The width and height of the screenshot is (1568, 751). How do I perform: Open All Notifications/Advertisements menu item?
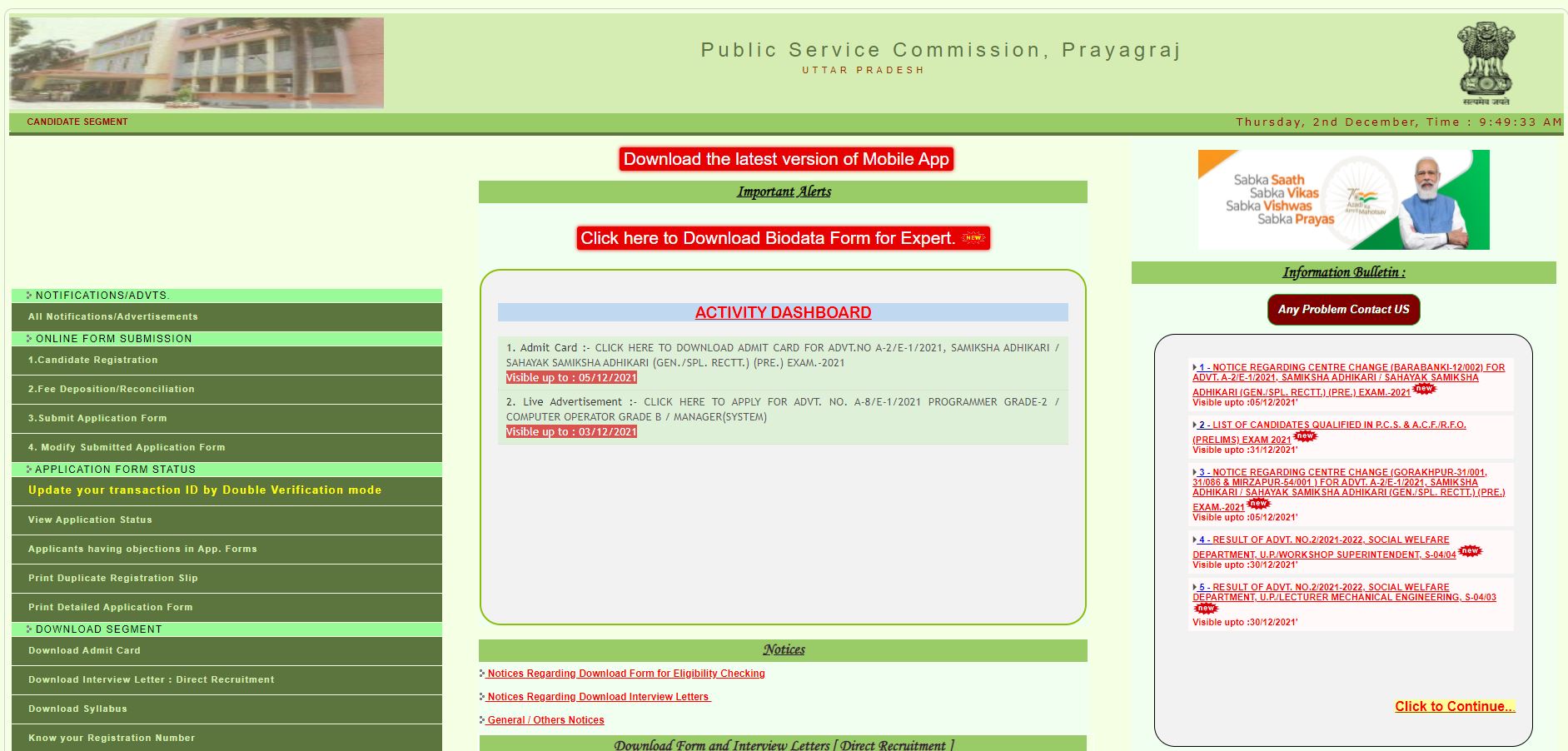226,317
